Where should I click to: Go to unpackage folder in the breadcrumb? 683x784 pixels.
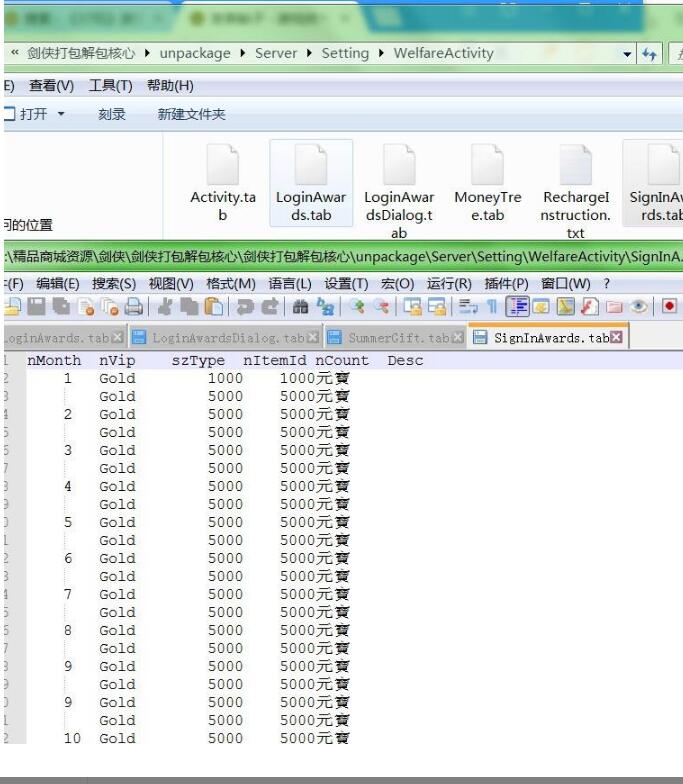coord(195,53)
